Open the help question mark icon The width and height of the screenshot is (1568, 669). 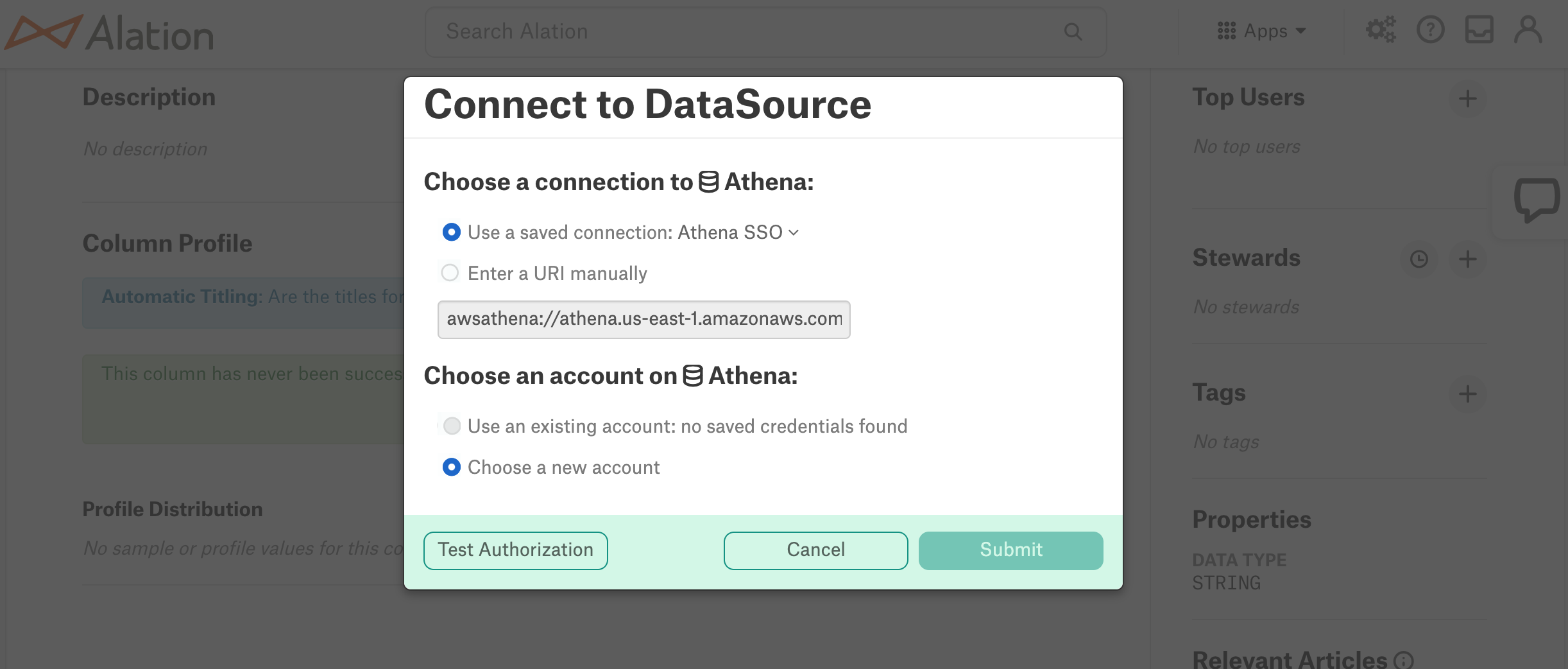point(1430,30)
